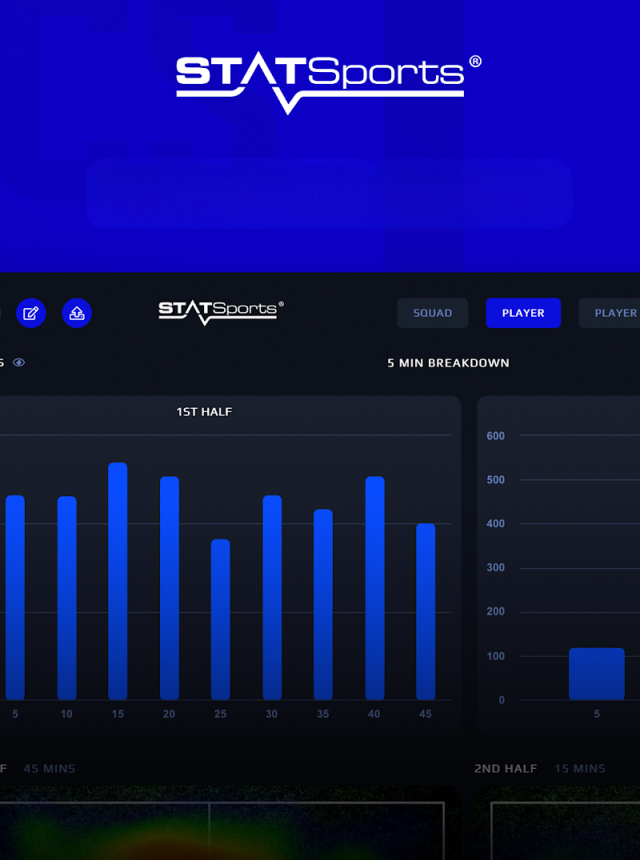The width and height of the screenshot is (640, 860).
Task: Click the edit pencil icon button
Action: (x=31, y=313)
